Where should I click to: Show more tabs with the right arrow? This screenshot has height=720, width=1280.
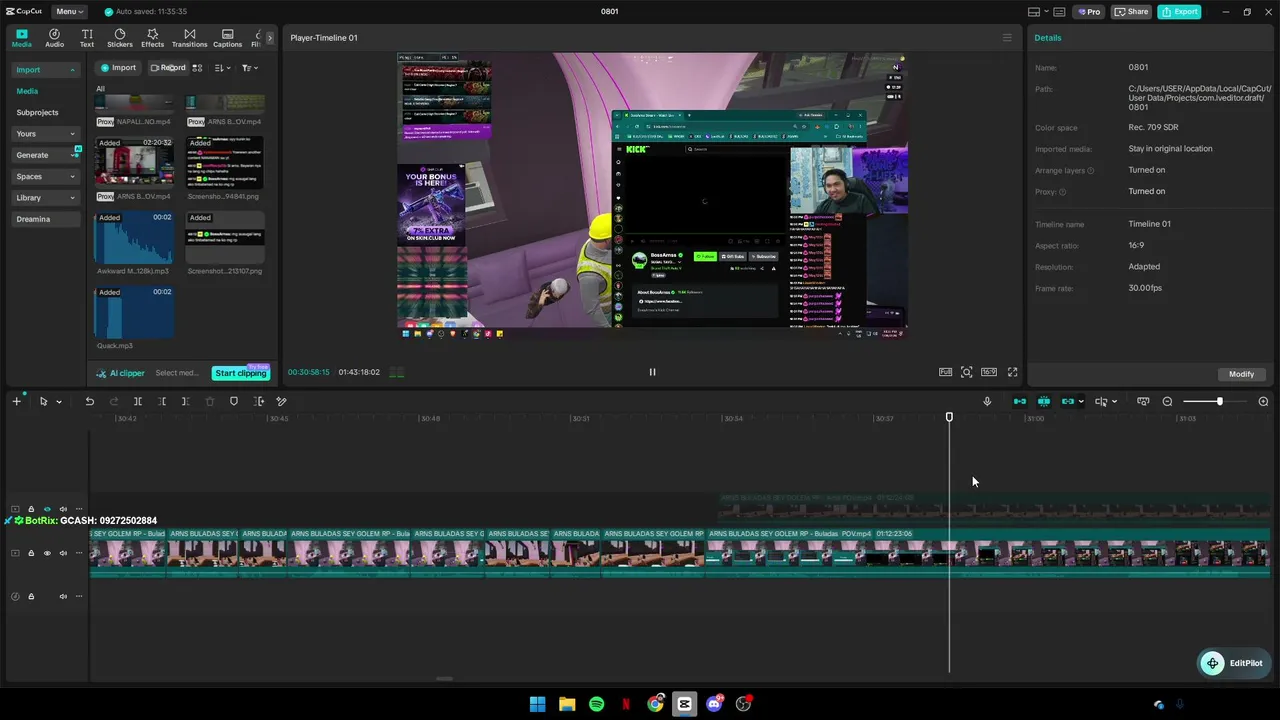click(269, 38)
